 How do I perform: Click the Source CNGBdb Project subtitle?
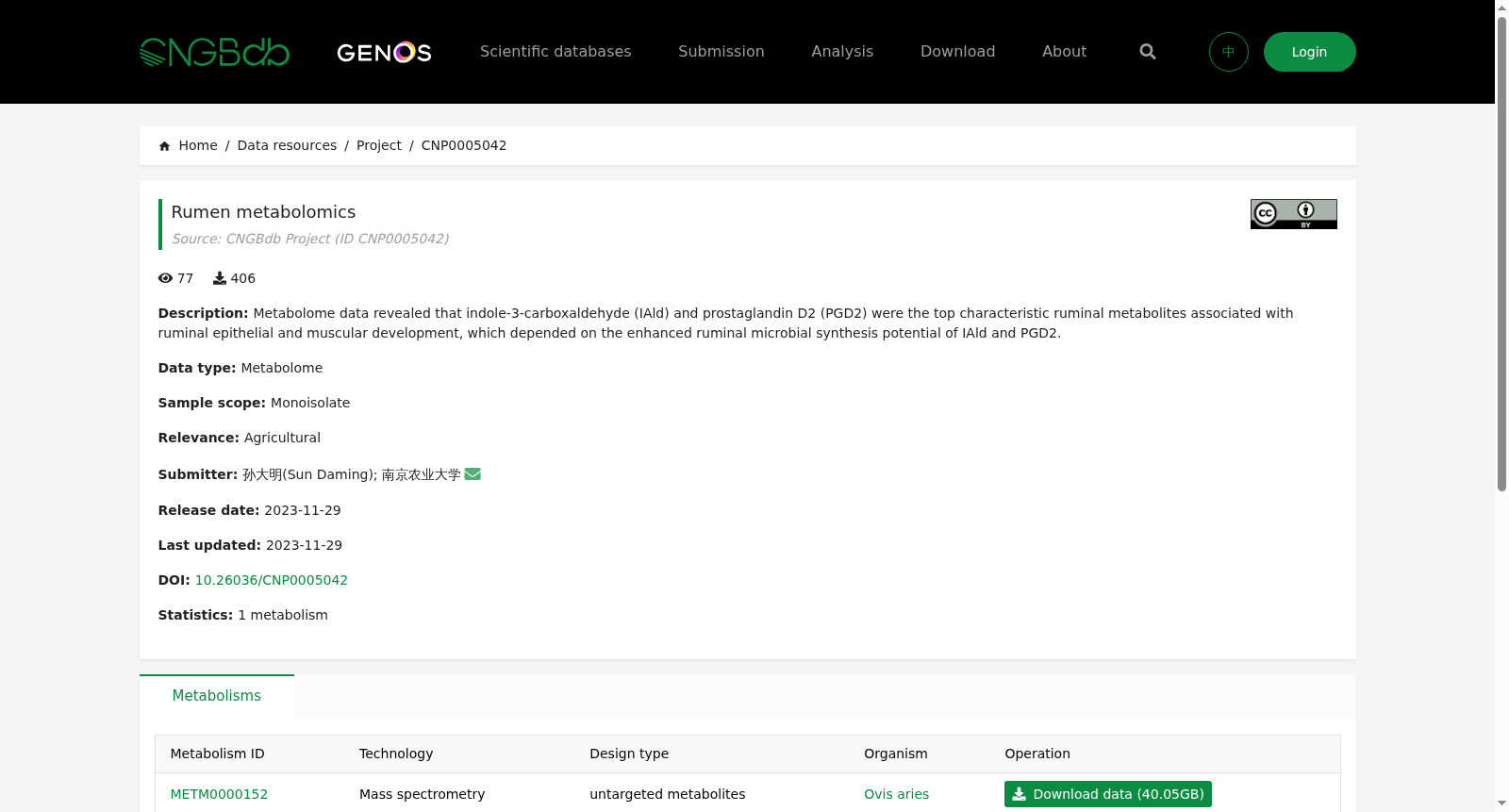310,239
